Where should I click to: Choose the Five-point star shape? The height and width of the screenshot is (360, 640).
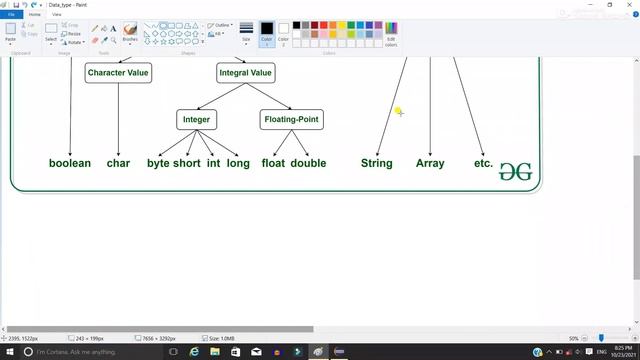click(163, 41)
